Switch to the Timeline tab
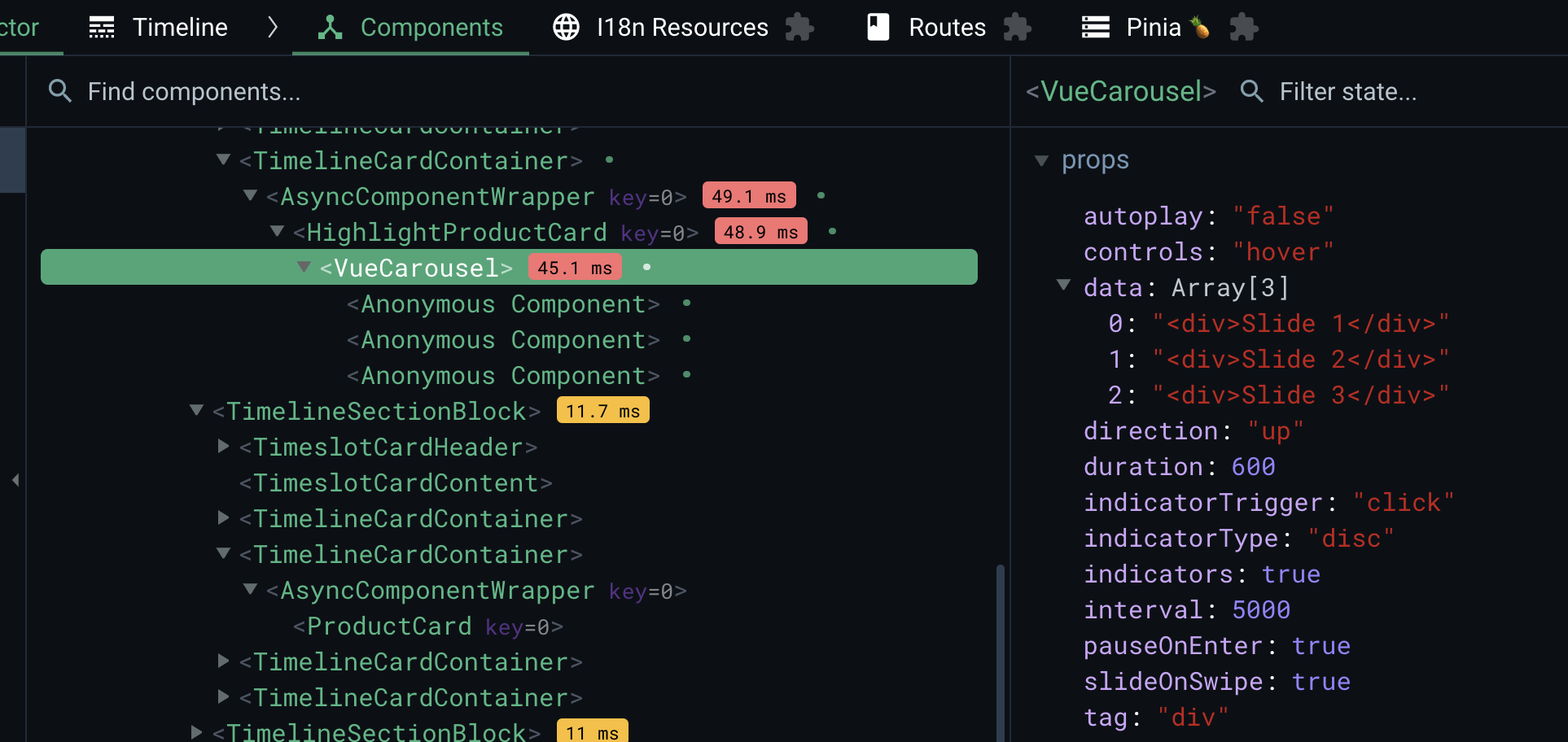The height and width of the screenshot is (742, 1568). (x=180, y=27)
